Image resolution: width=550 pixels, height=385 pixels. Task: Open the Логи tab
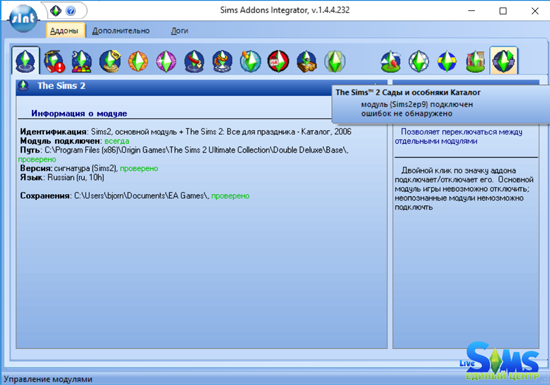pyautogui.click(x=179, y=31)
